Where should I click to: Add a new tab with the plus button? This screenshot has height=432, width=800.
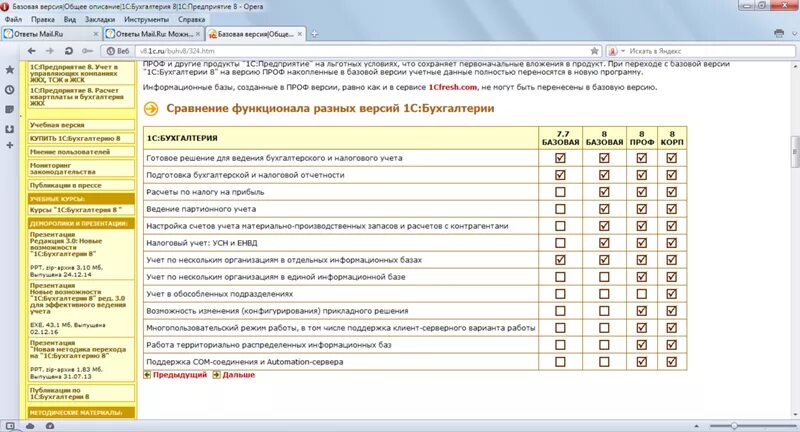click(314, 34)
